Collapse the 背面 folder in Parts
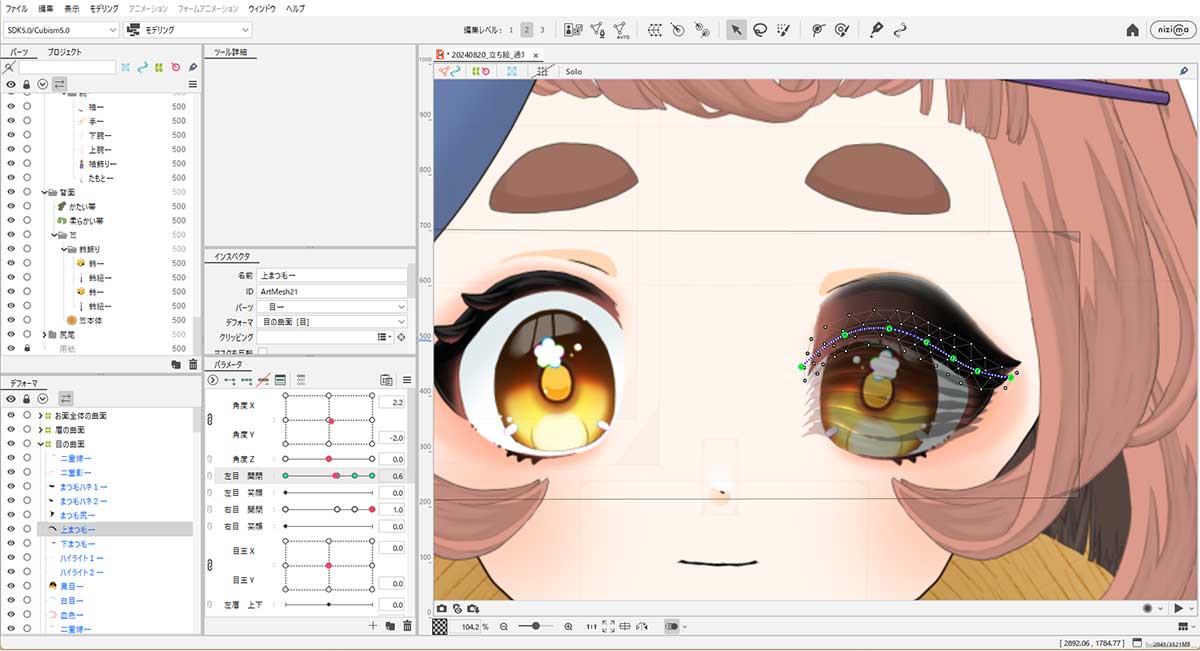Image resolution: width=1200 pixels, height=651 pixels. click(46, 192)
